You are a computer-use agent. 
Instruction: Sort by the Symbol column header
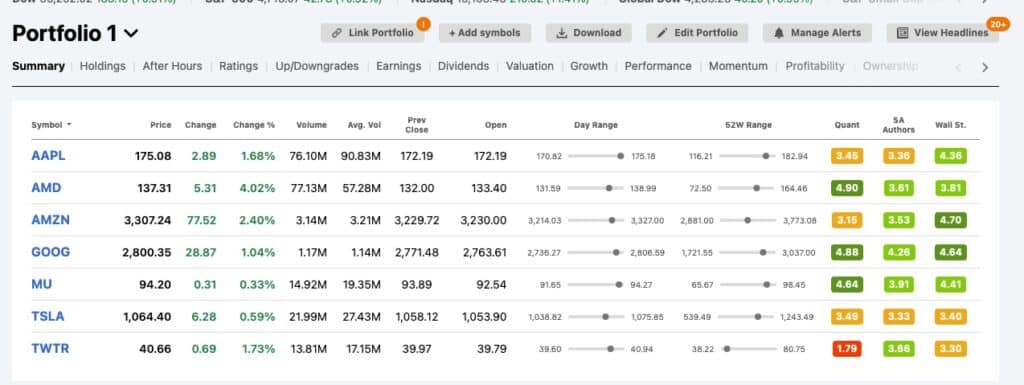(51, 125)
